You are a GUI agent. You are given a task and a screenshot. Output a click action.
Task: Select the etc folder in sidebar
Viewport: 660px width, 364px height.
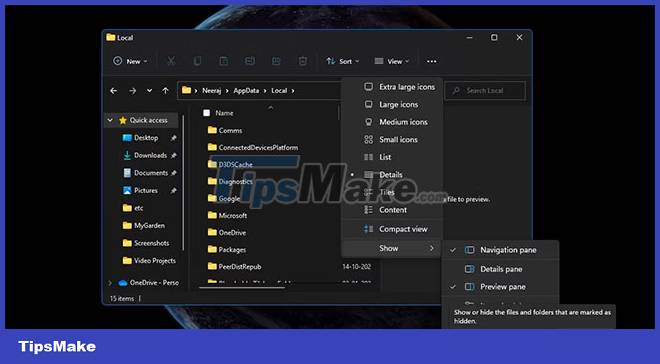138,208
